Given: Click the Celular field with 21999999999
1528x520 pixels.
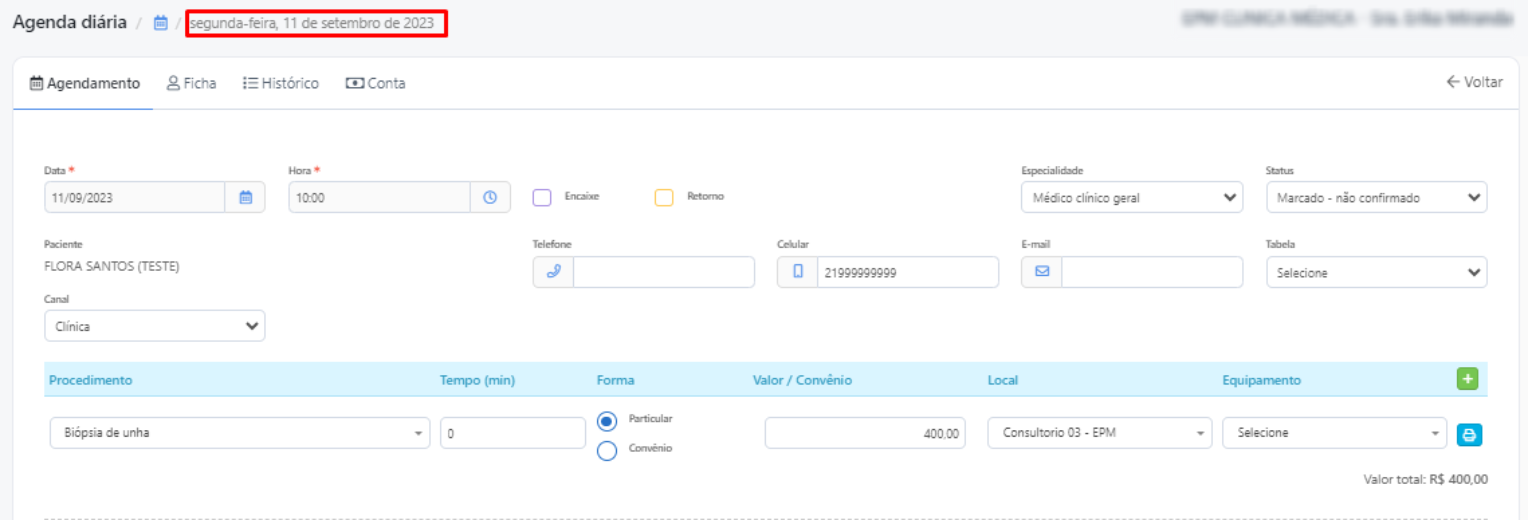Looking at the screenshot, I should click(908, 272).
